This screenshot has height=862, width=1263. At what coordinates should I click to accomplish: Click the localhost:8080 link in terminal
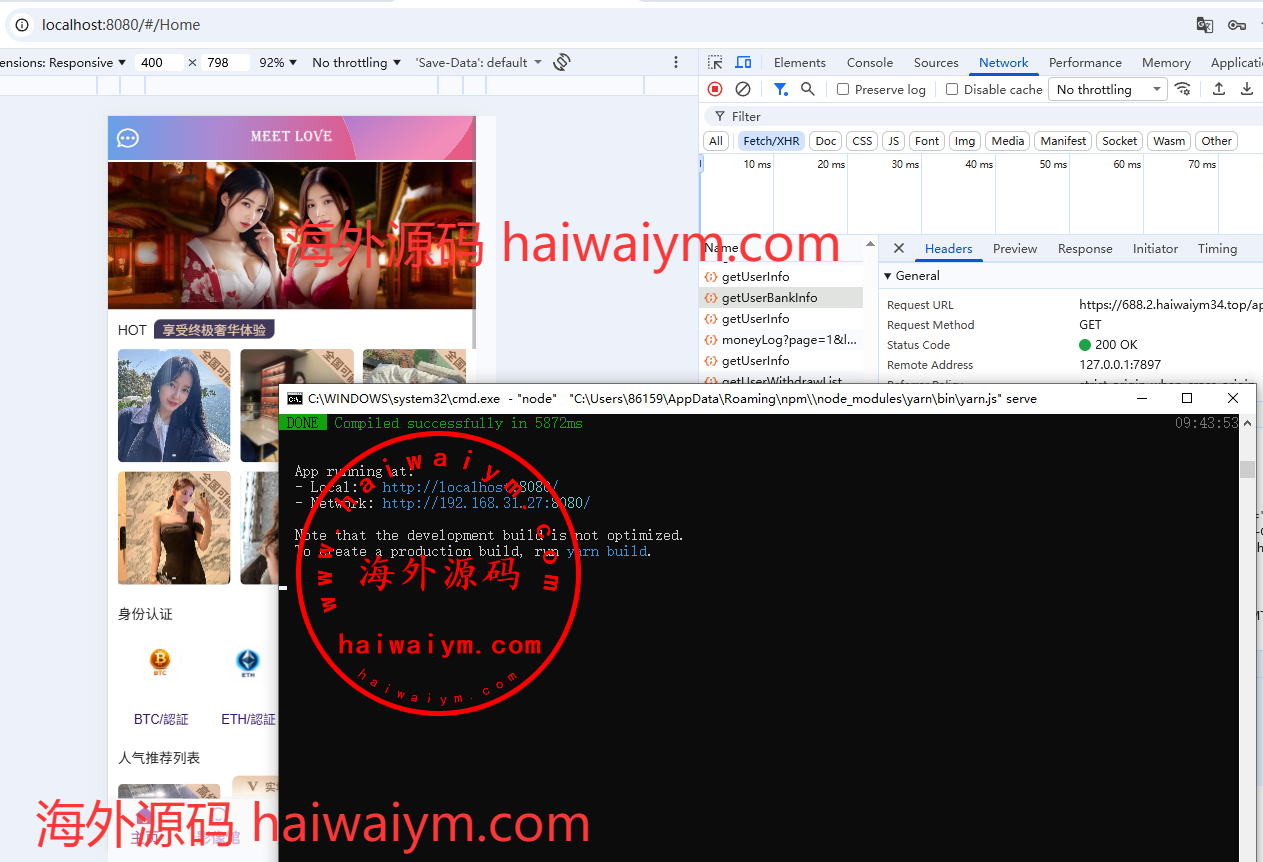point(469,487)
